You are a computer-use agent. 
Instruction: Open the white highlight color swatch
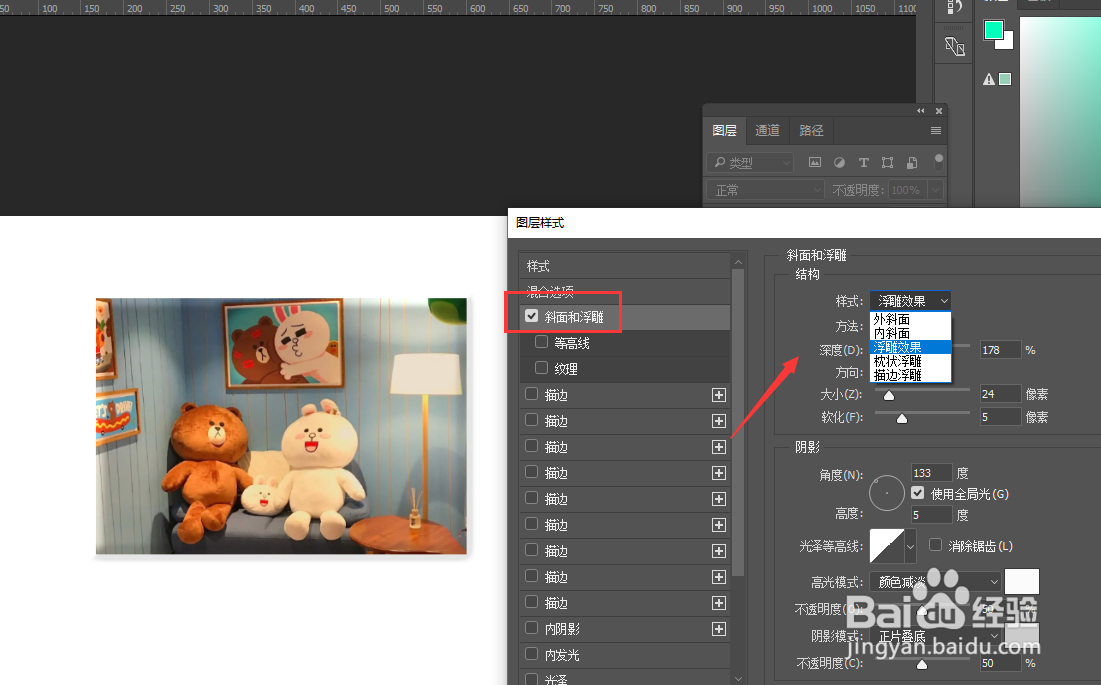pos(1022,582)
